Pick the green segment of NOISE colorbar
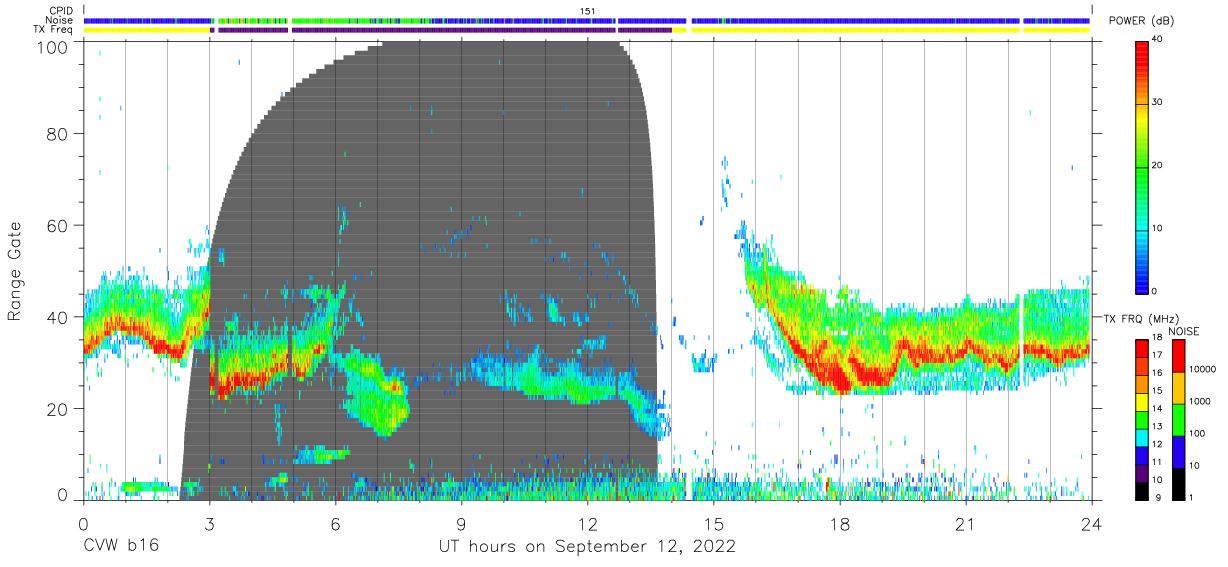The image size is (1228, 567). click(1177, 419)
